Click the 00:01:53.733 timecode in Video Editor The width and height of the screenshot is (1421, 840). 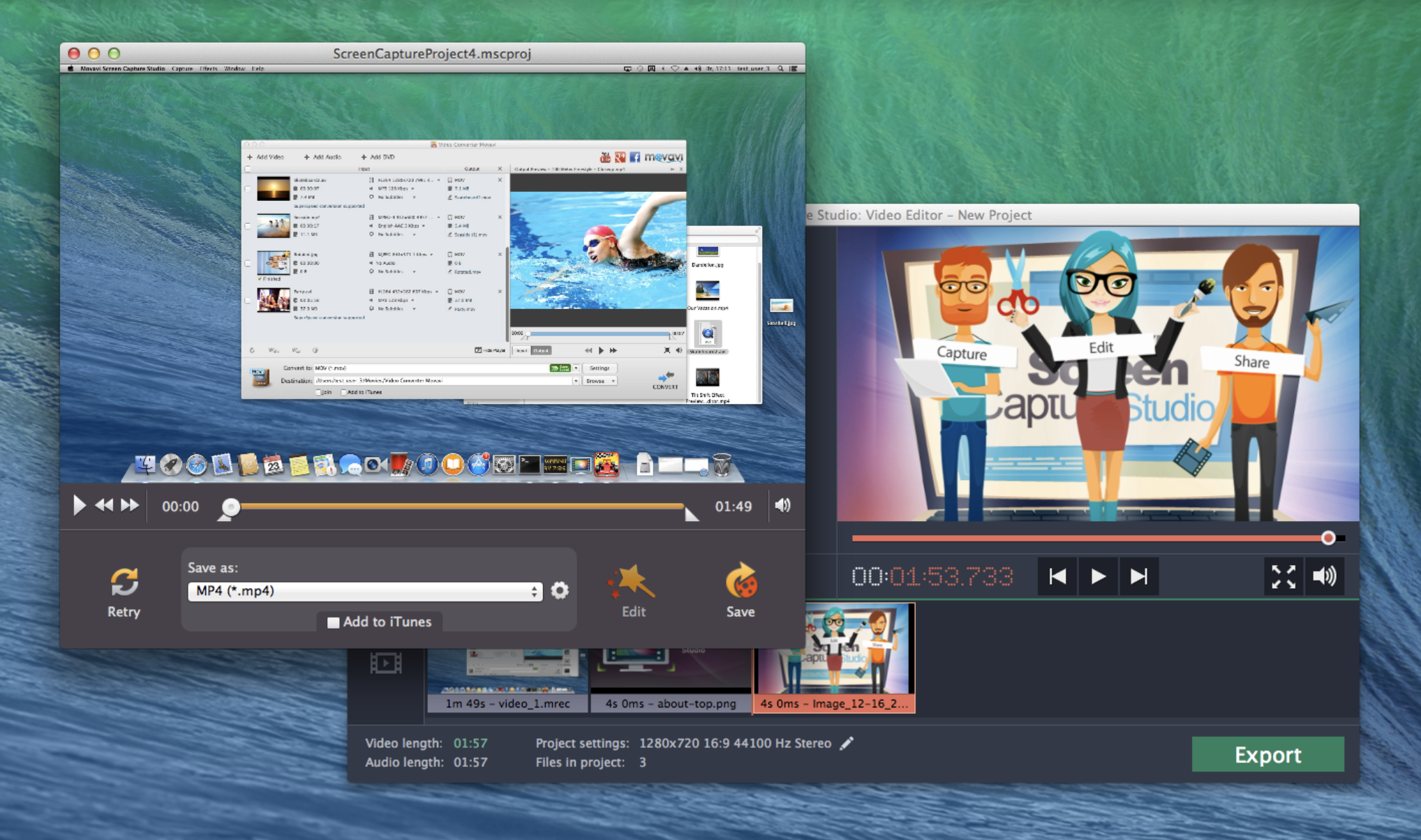(x=932, y=577)
